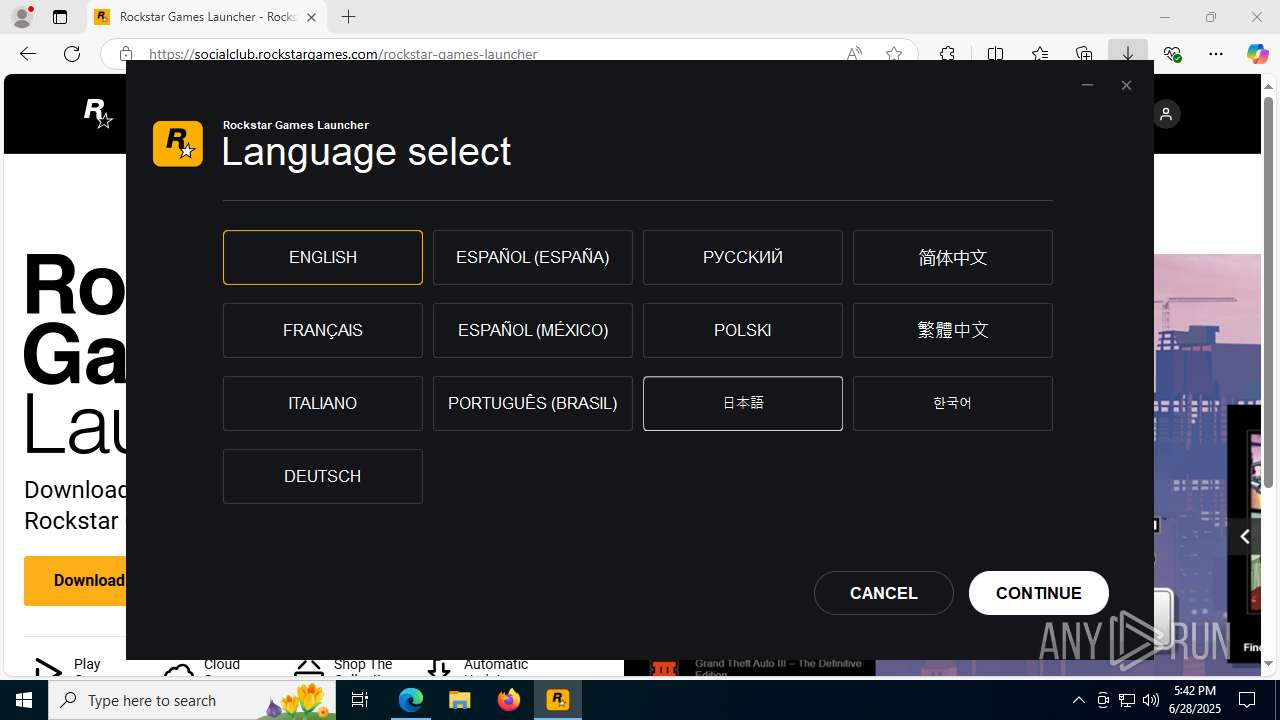Image resolution: width=1280 pixels, height=720 pixels.
Task: Click the CONTINUE button
Action: point(1039,593)
